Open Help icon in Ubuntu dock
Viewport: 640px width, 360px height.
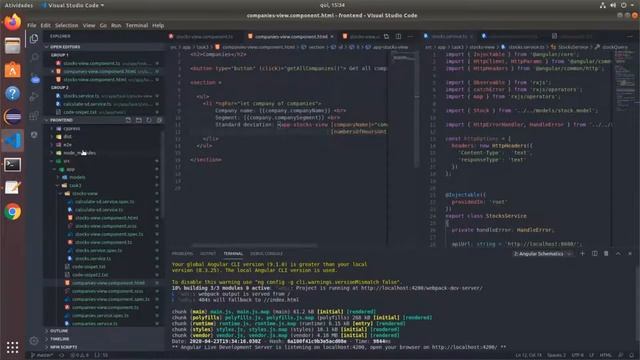[13, 93]
